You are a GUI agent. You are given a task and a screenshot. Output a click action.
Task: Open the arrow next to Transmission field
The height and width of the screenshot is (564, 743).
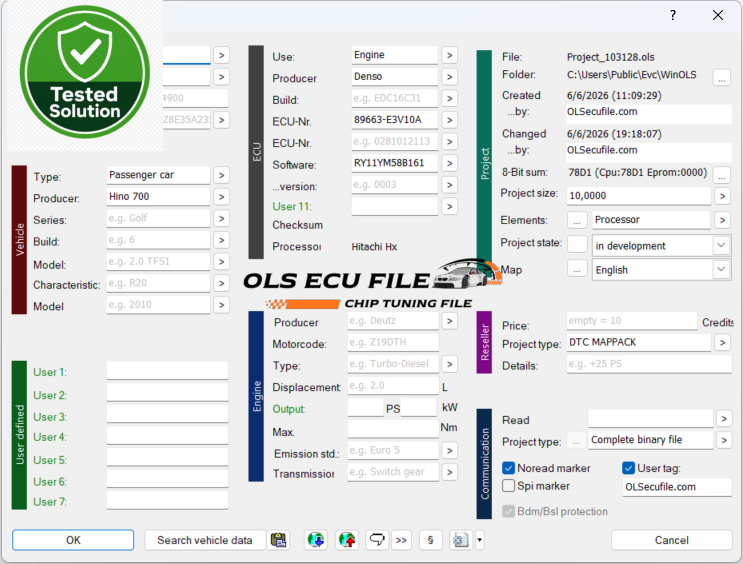[450, 472]
